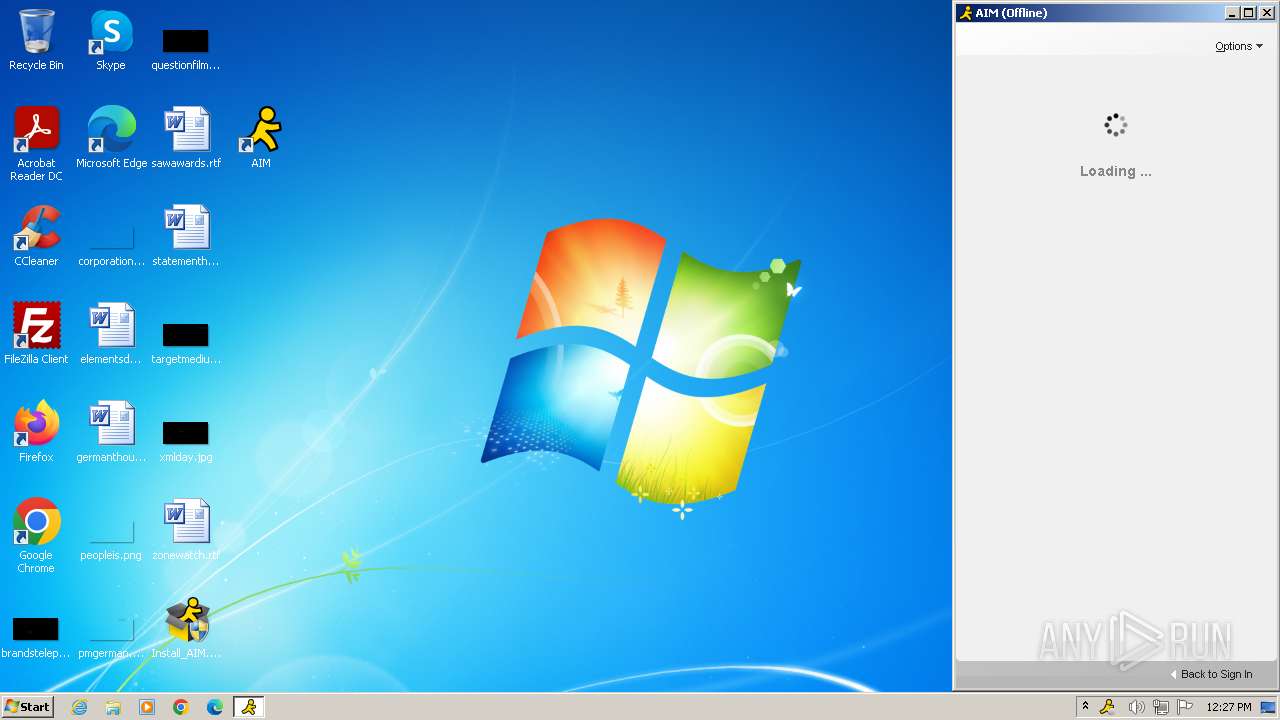Select the germanthou document icon

tap(111, 432)
